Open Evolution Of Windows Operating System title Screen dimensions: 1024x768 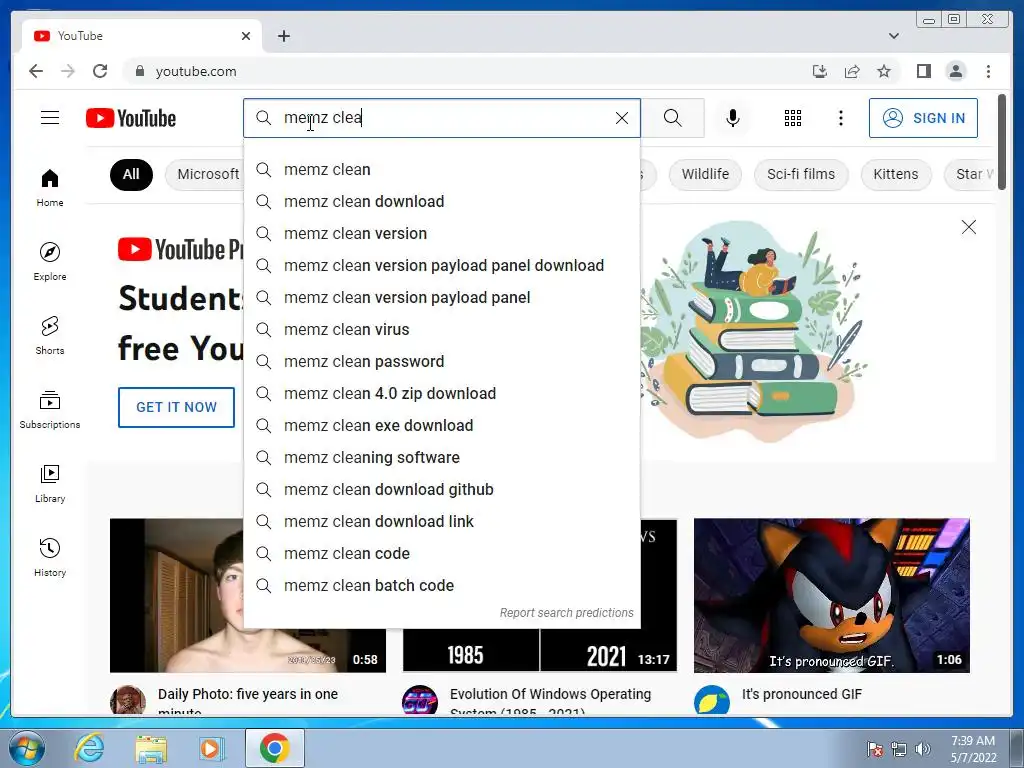[x=550, y=702]
